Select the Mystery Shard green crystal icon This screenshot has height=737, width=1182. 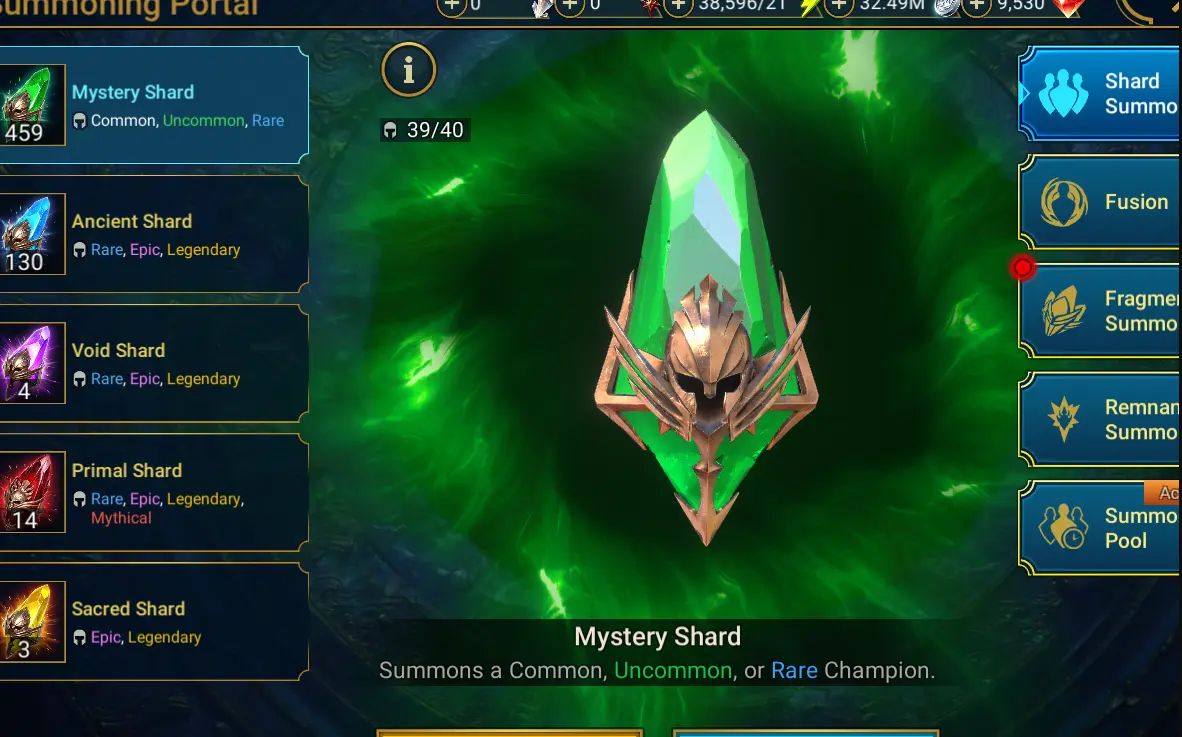[32, 105]
